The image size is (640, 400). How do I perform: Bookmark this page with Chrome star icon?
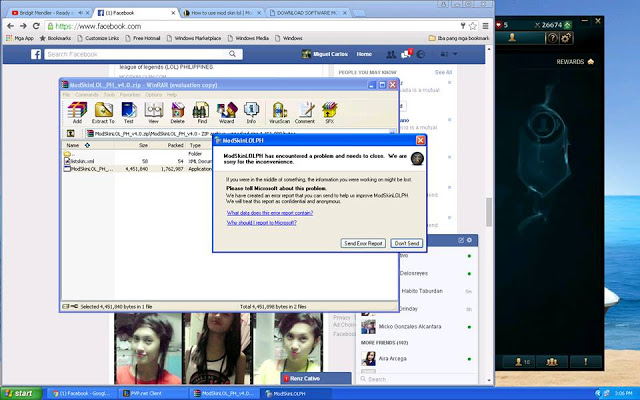tap(473, 26)
